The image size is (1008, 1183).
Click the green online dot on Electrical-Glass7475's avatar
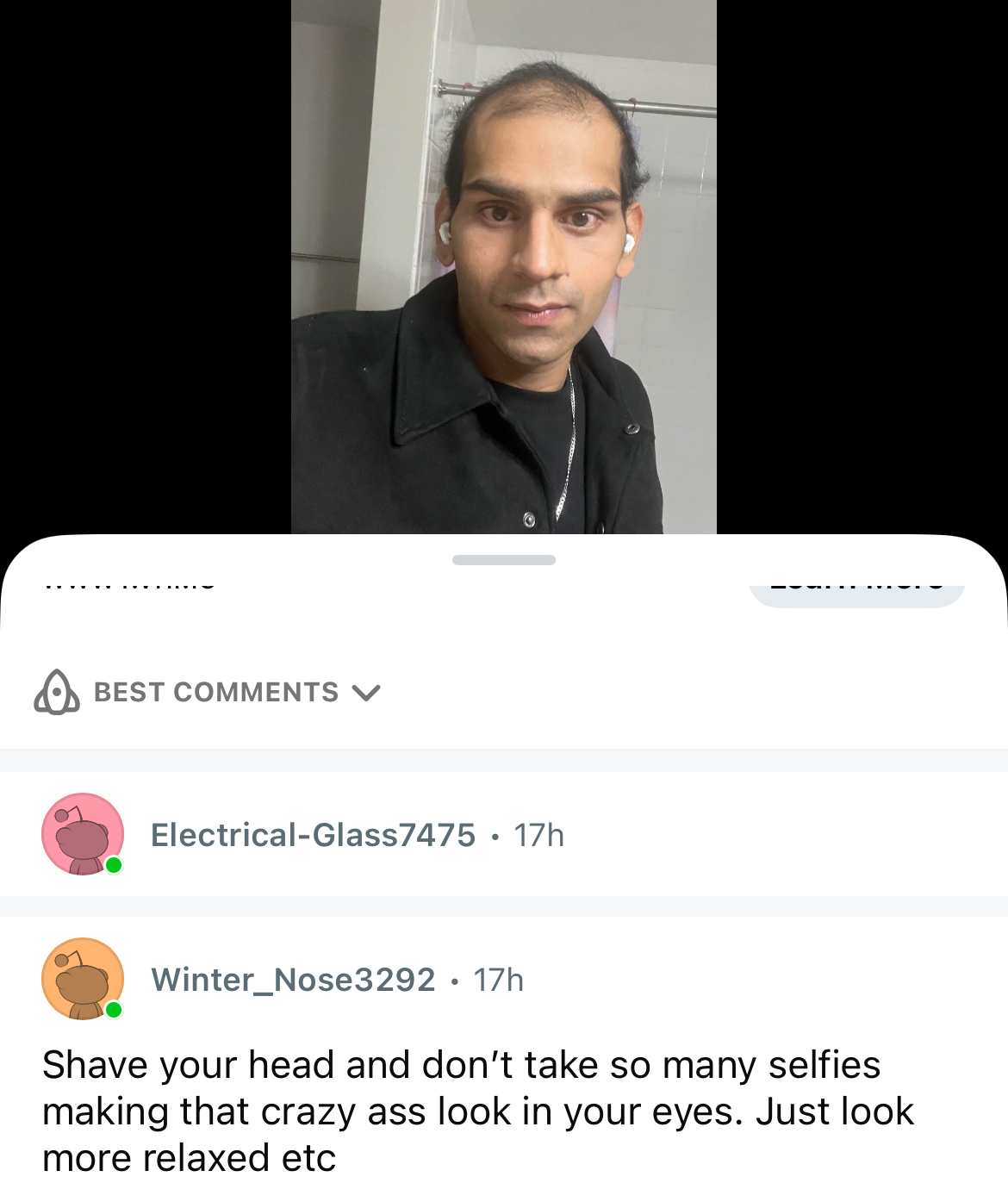[114, 865]
